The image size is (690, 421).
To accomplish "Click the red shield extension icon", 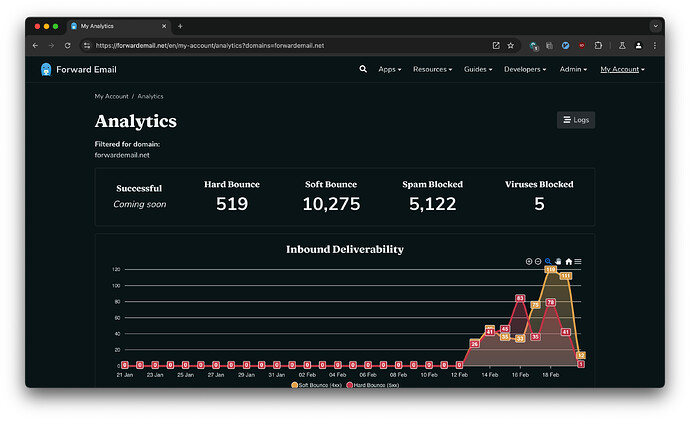I will pos(582,45).
